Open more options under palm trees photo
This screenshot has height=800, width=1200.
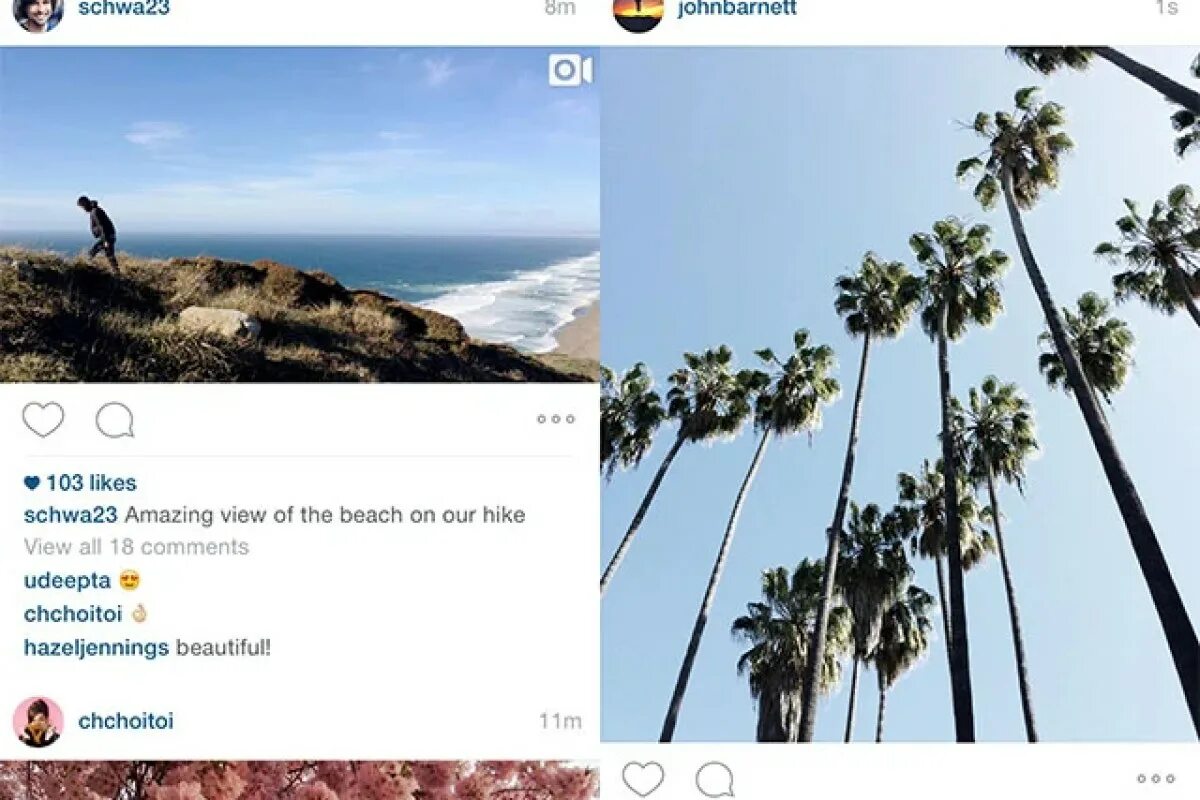pos(1156,779)
